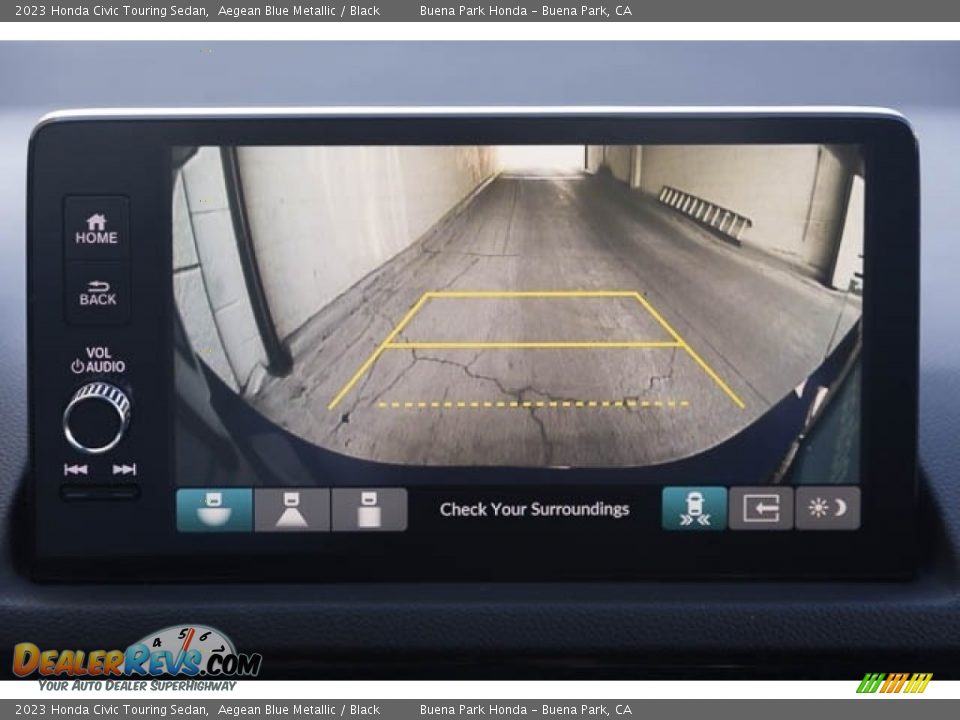Skip to next track
Viewport: 960px width, 720px height.
pyautogui.click(x=124, y=470)
